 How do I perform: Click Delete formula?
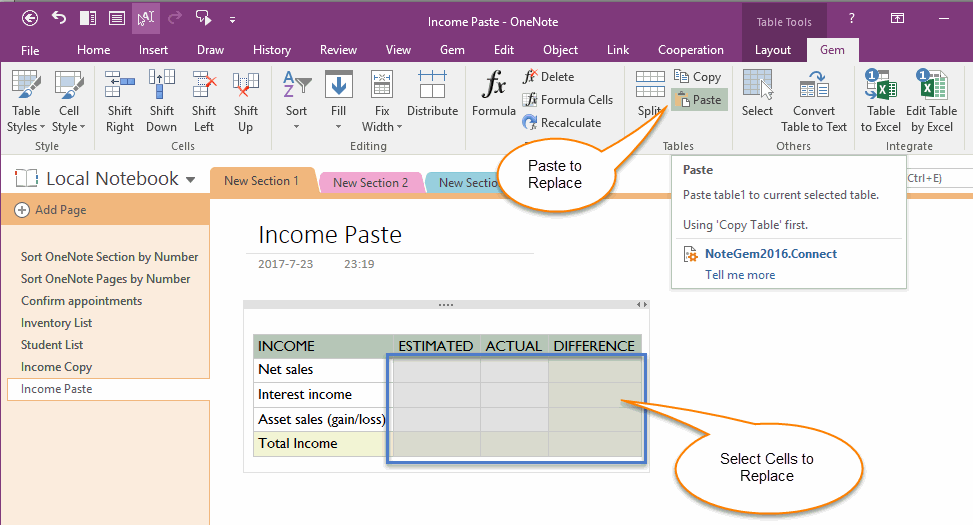click(549, 76)
